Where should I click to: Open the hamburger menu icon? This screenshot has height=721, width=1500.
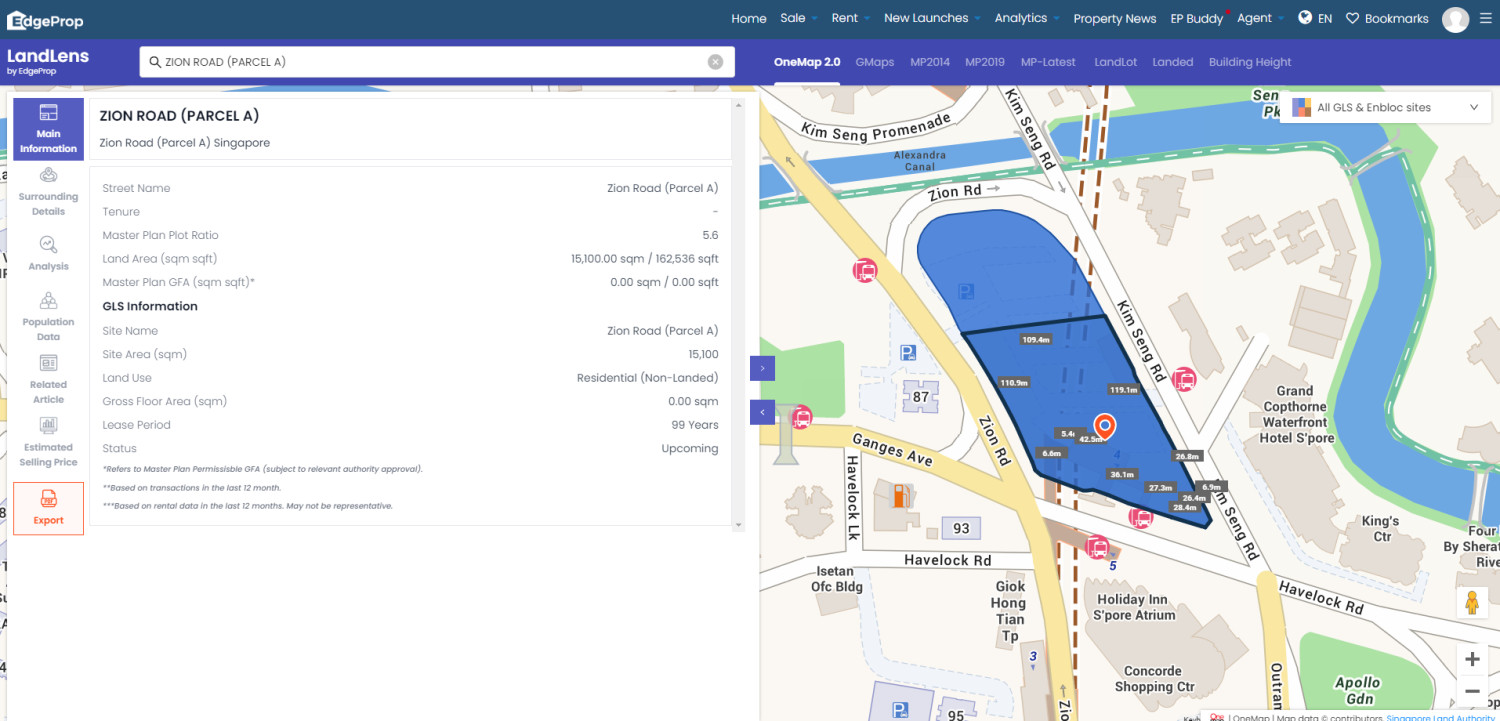point(1485,19)
